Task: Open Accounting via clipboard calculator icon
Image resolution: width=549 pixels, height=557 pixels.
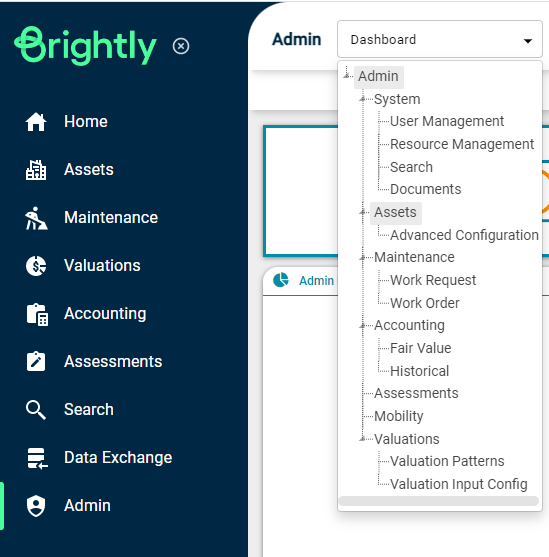Action: click(37, 314)
